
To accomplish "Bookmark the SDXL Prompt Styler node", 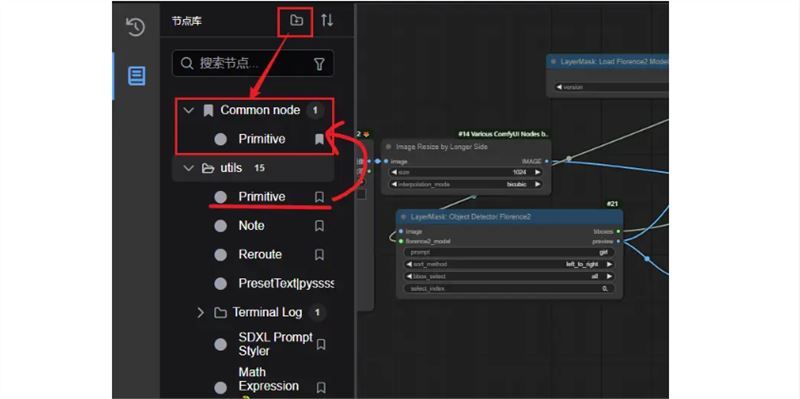I will (x=320, y=344).
